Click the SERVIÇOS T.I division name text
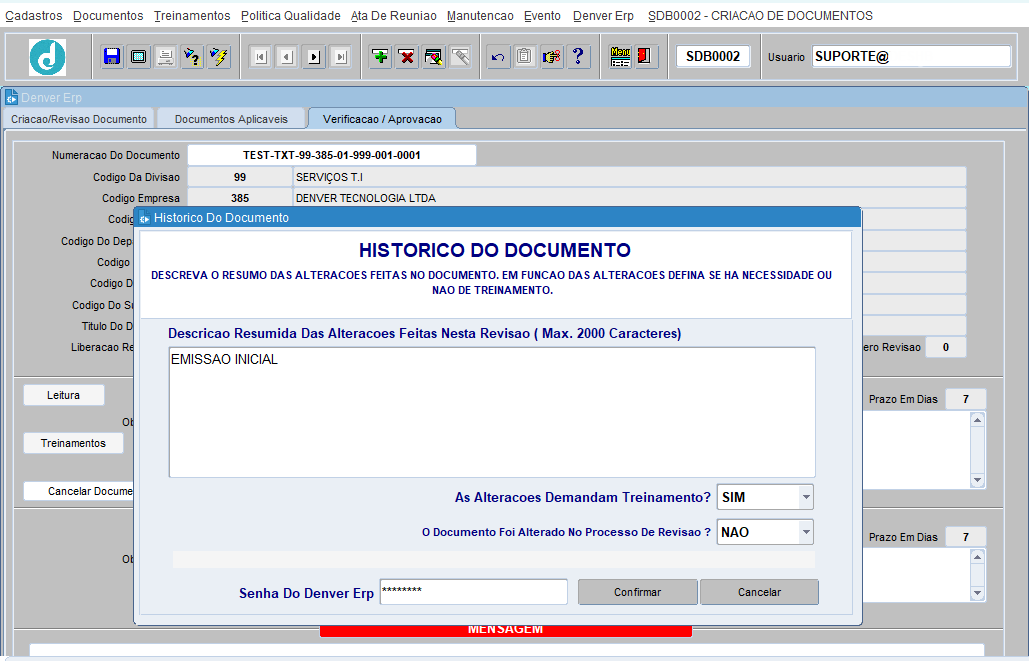 tap(329, 177)
